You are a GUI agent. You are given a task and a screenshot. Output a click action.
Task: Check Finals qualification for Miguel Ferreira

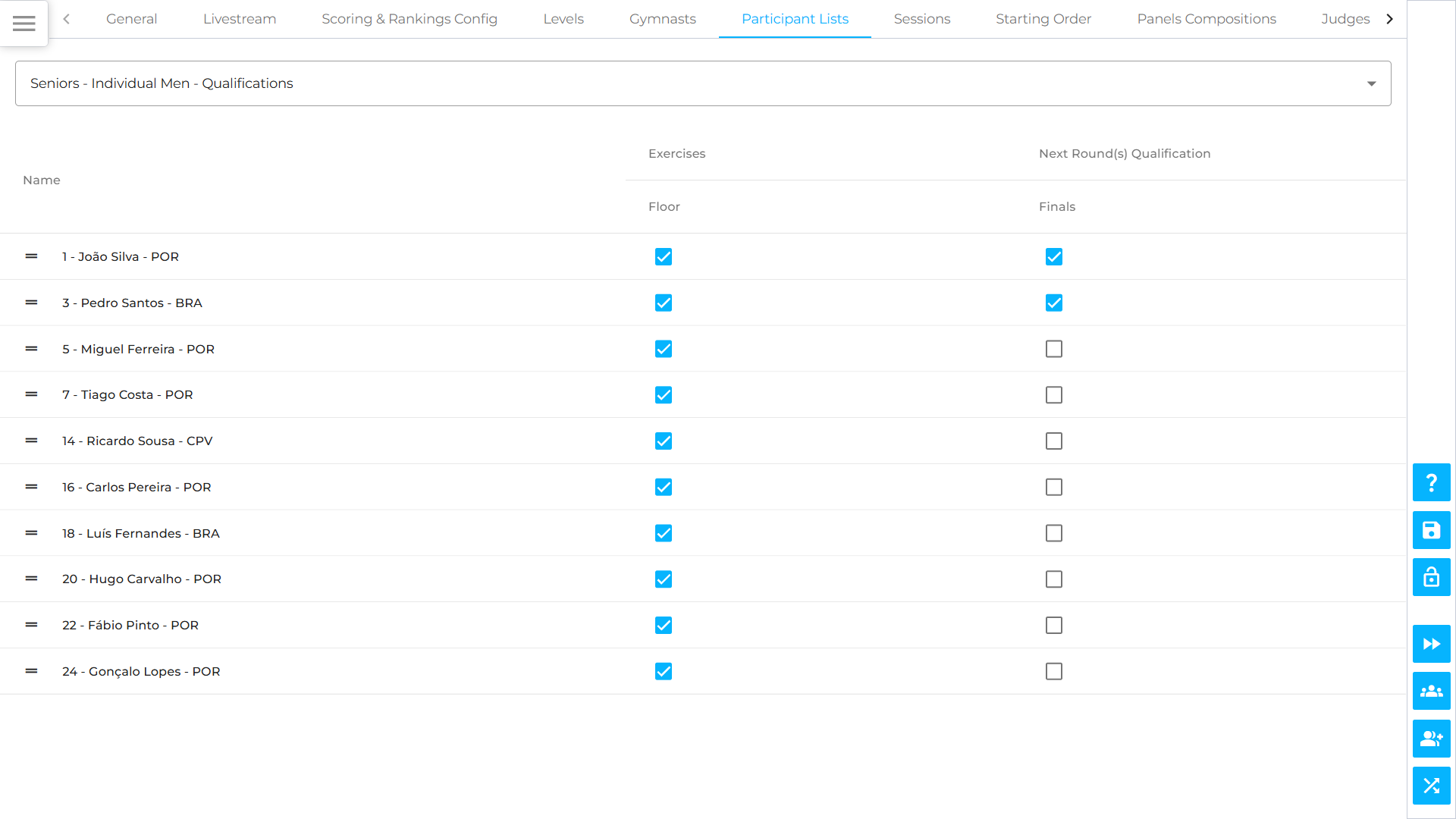tap(1054, 349)
